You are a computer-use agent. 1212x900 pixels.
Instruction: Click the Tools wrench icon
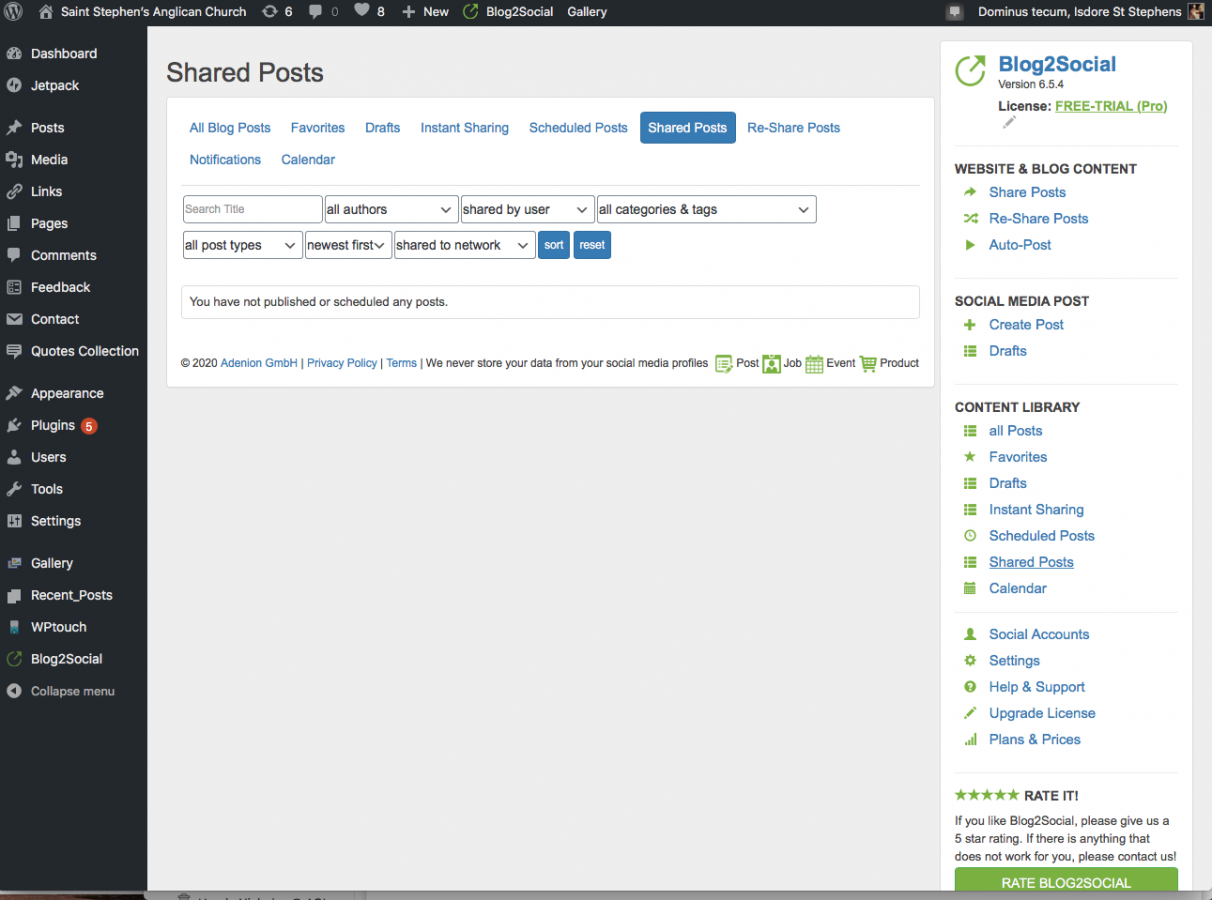pos(14,490)
